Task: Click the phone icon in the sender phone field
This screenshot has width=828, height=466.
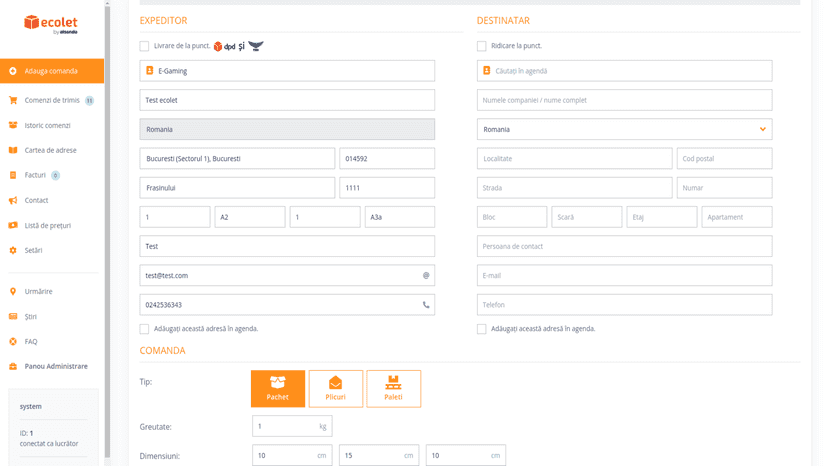Action: point(426,305)
